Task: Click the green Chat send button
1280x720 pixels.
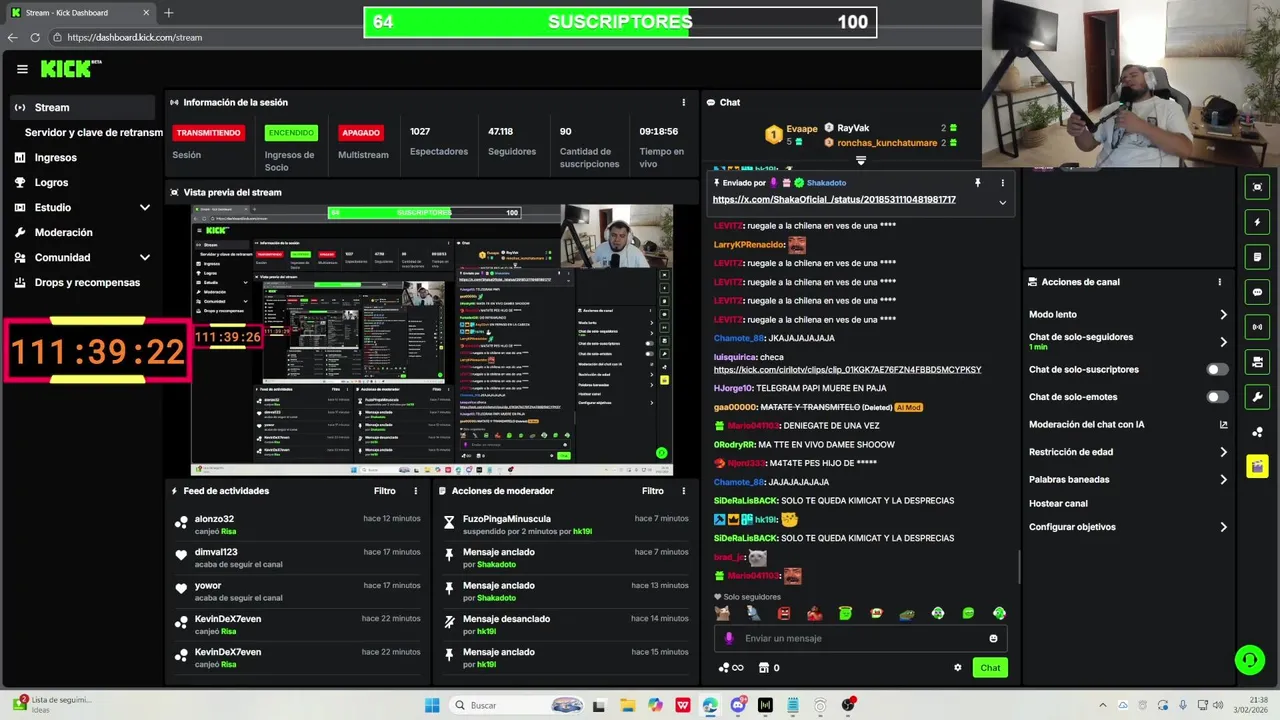Action: click(x=990, y=668)
